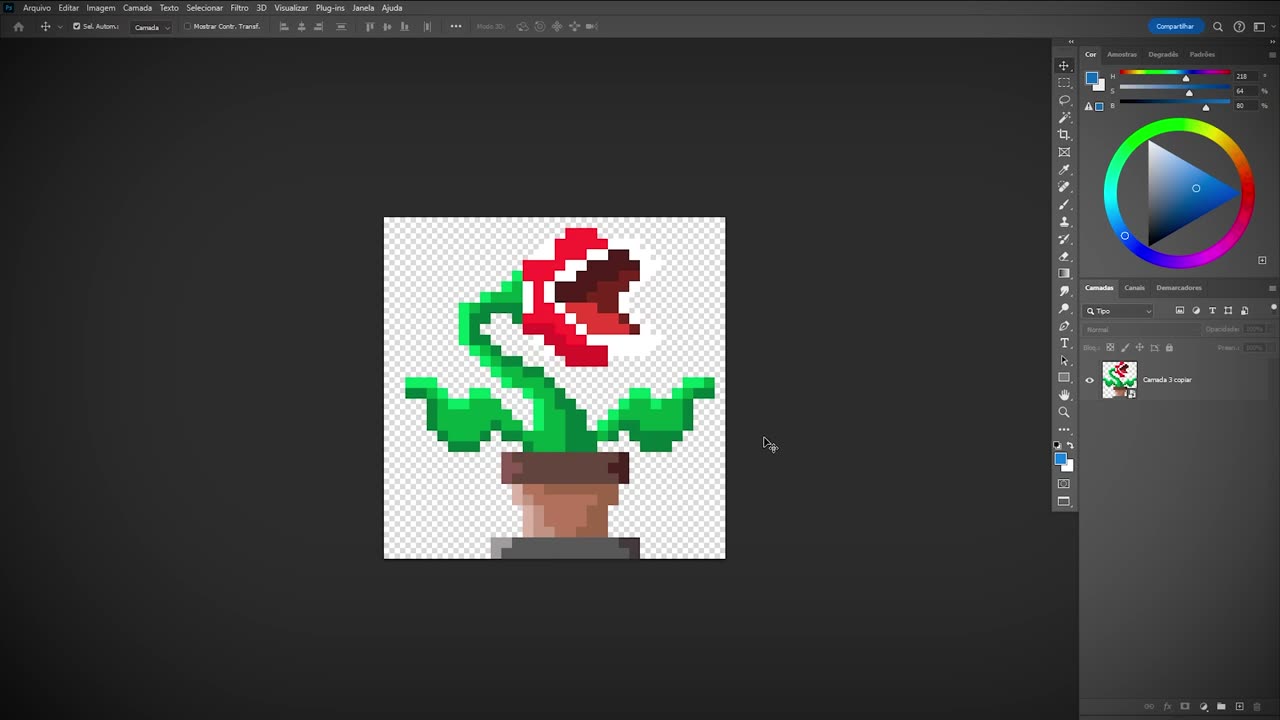Open the Filtro menu

[x=239, y=8]
